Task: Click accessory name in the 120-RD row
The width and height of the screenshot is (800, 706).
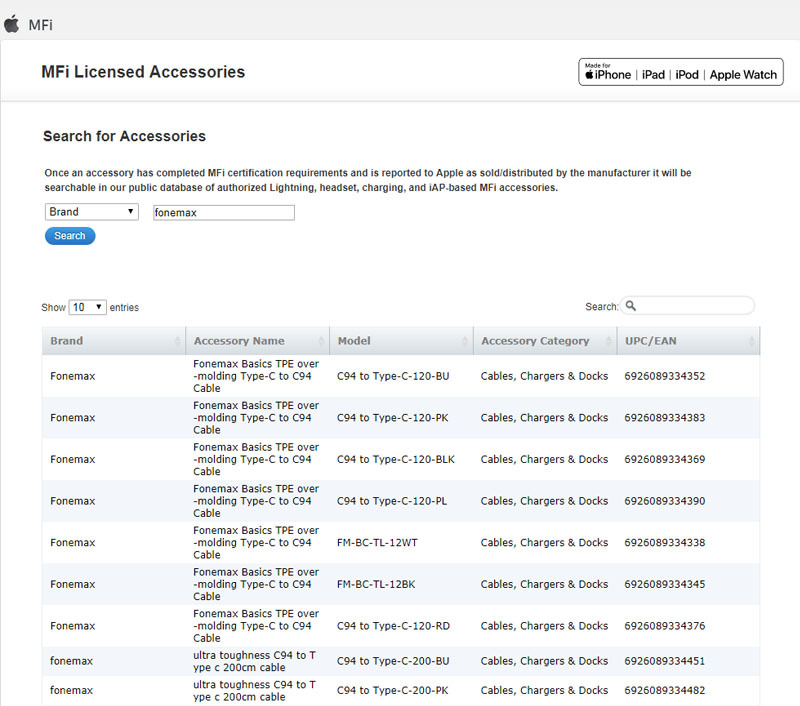Action: tap(256, 626)
